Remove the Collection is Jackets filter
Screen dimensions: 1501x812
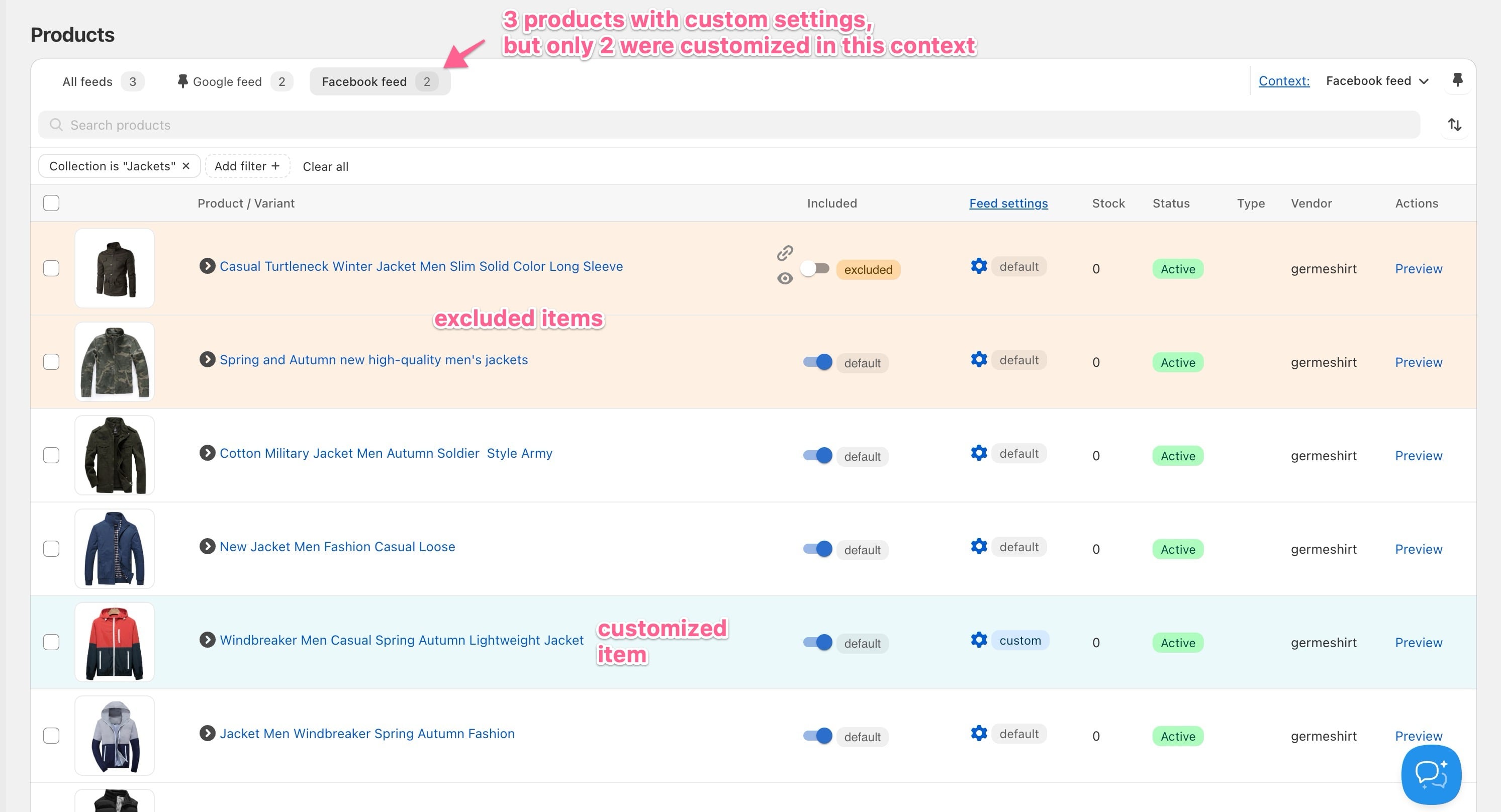(x=186, y=166)
